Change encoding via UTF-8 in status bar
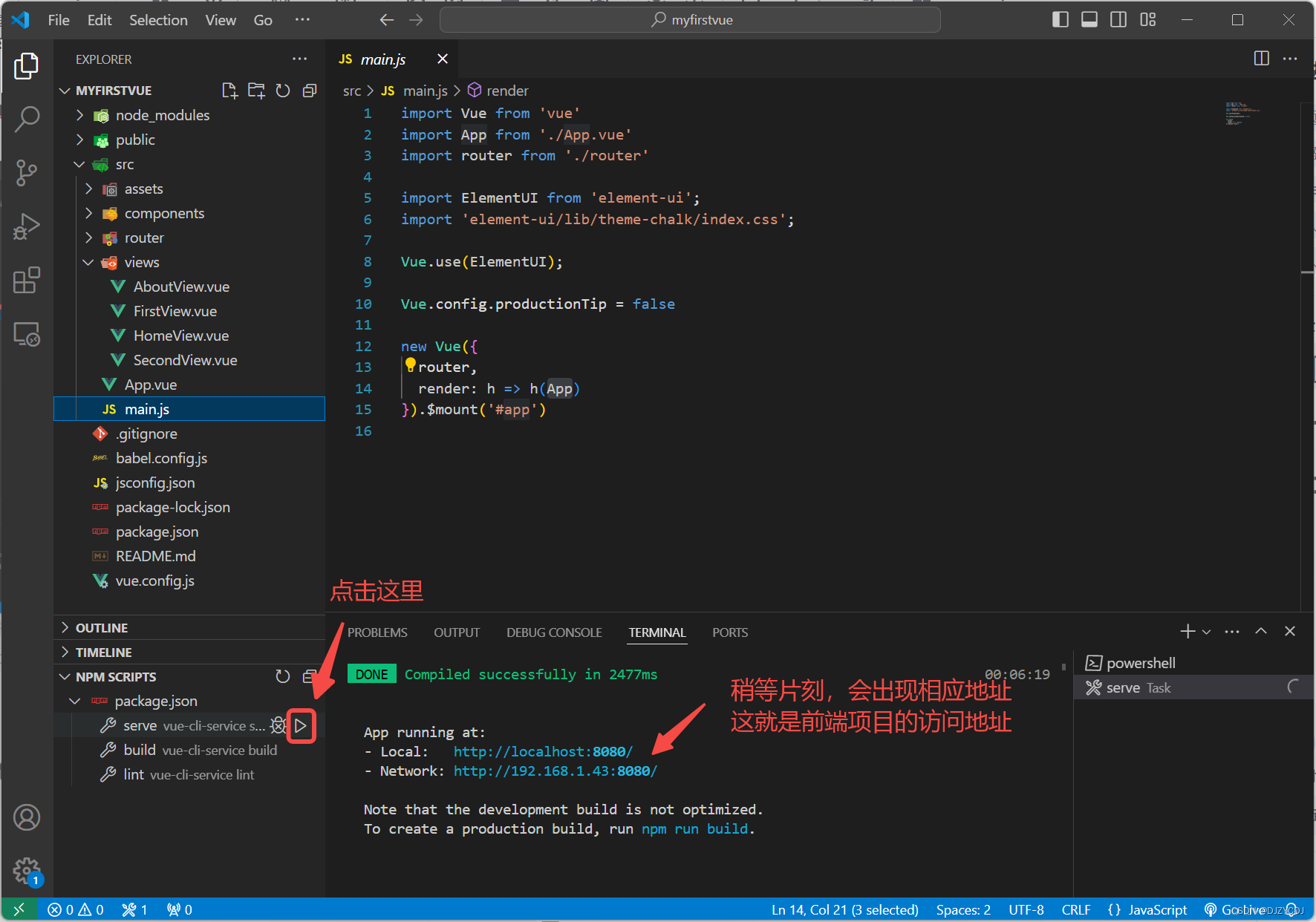 [1026, 909]
